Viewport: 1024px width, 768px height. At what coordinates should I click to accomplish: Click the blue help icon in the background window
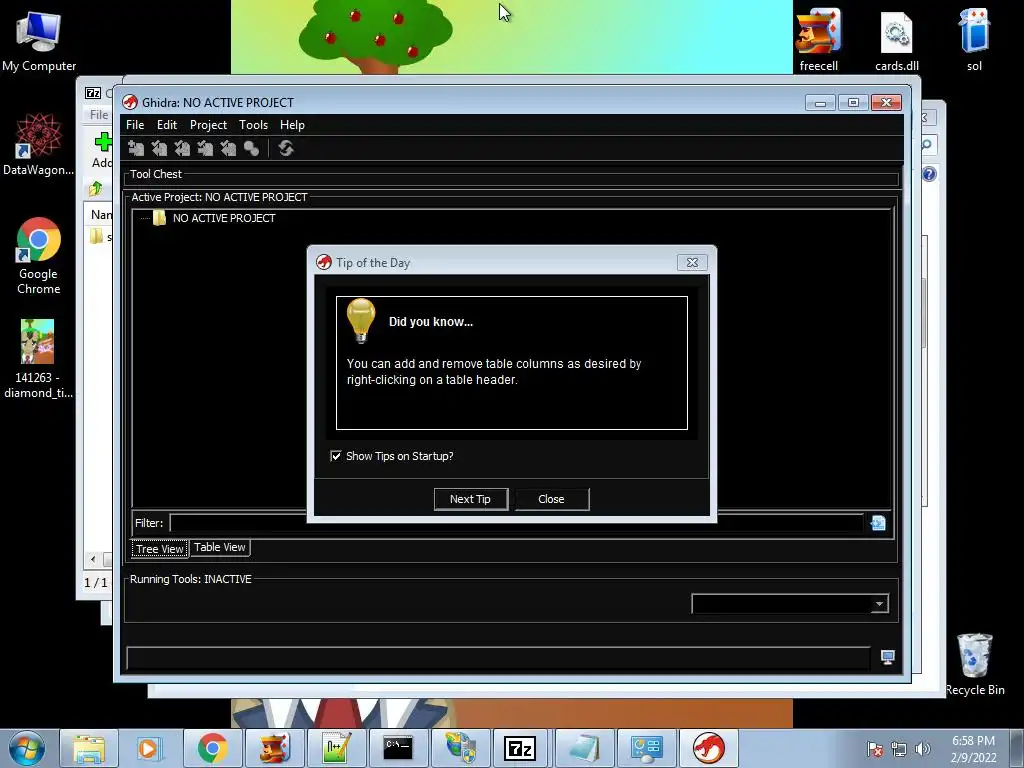[929, 174]
